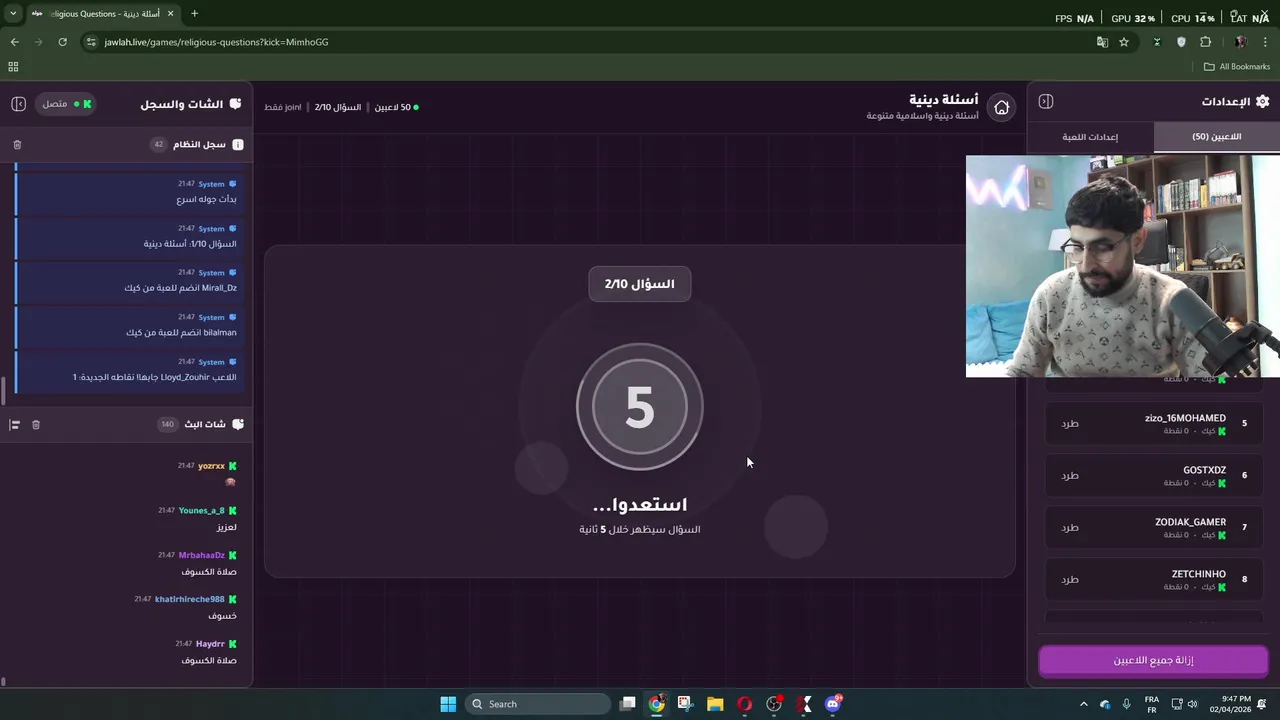Click chat username Younes_a_8
This screenshot has width=1280, height=720.
(201, 511)
